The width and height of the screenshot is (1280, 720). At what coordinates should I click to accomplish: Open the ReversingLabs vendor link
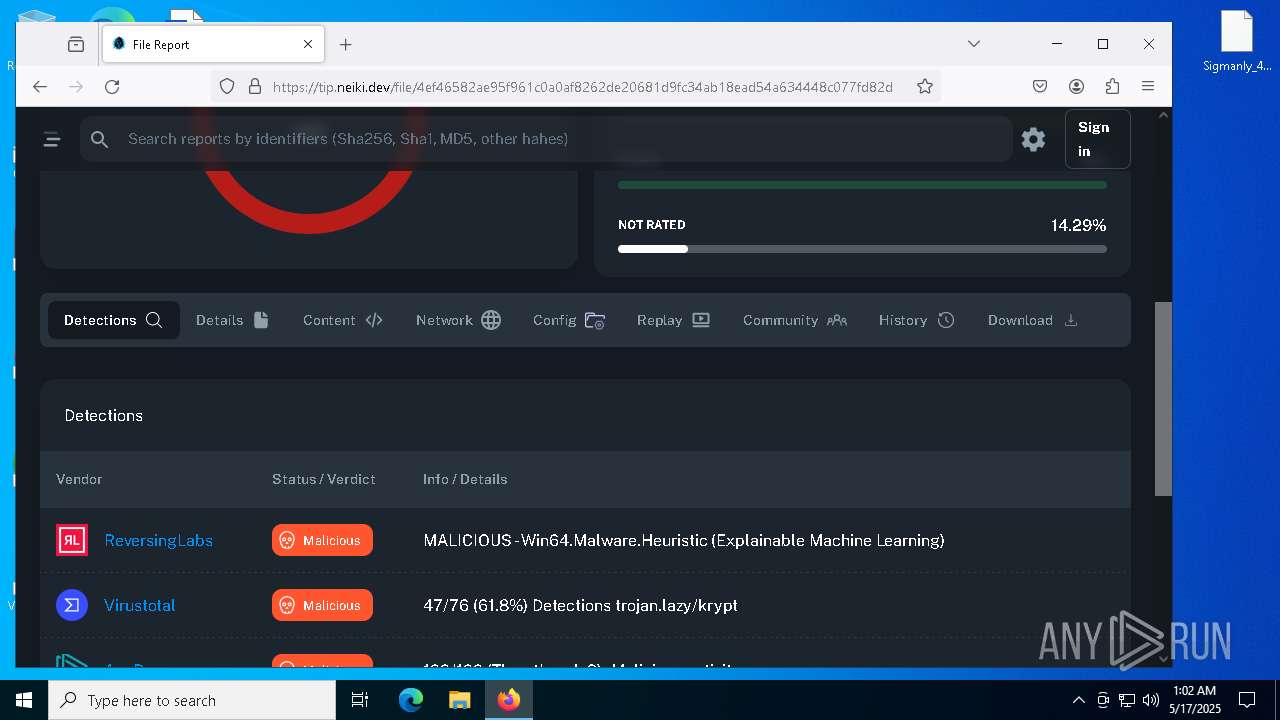tap(158, 540)
